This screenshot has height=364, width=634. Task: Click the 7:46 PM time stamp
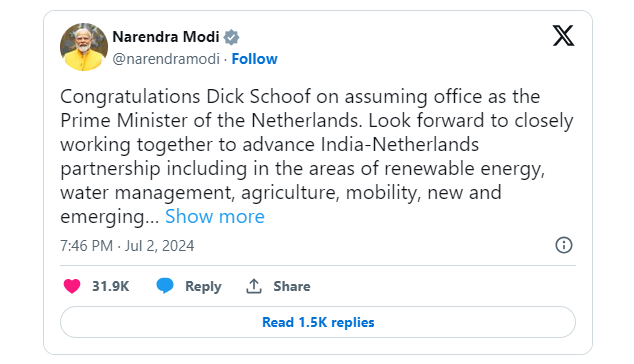87,246
